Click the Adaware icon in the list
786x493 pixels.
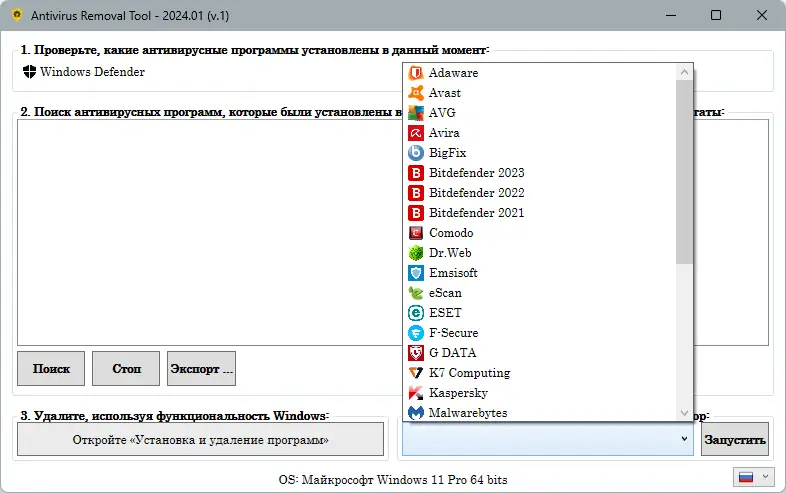[x=416, y=73]
